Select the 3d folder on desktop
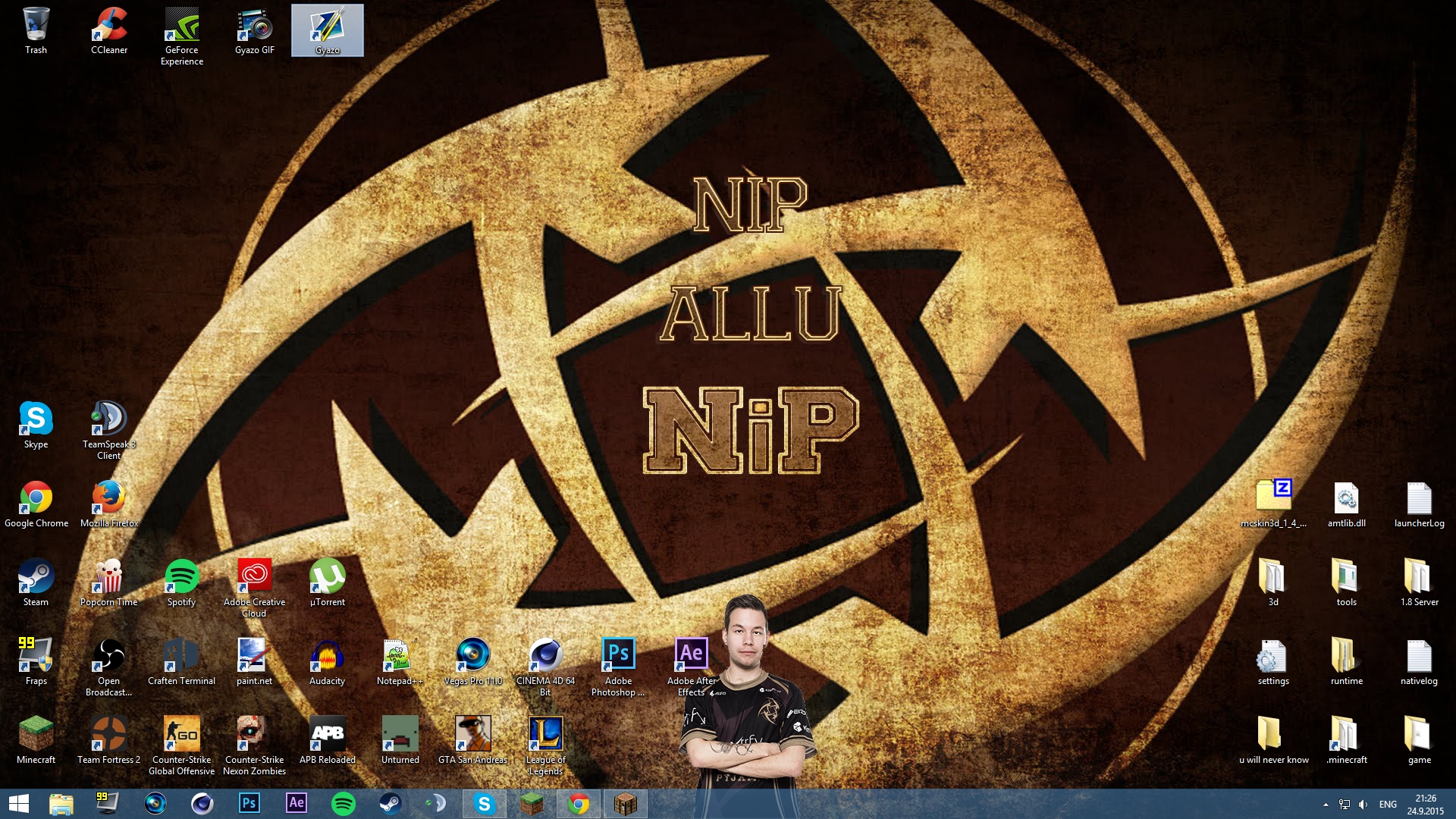Screen dimensions: 1456x819 1274,582
